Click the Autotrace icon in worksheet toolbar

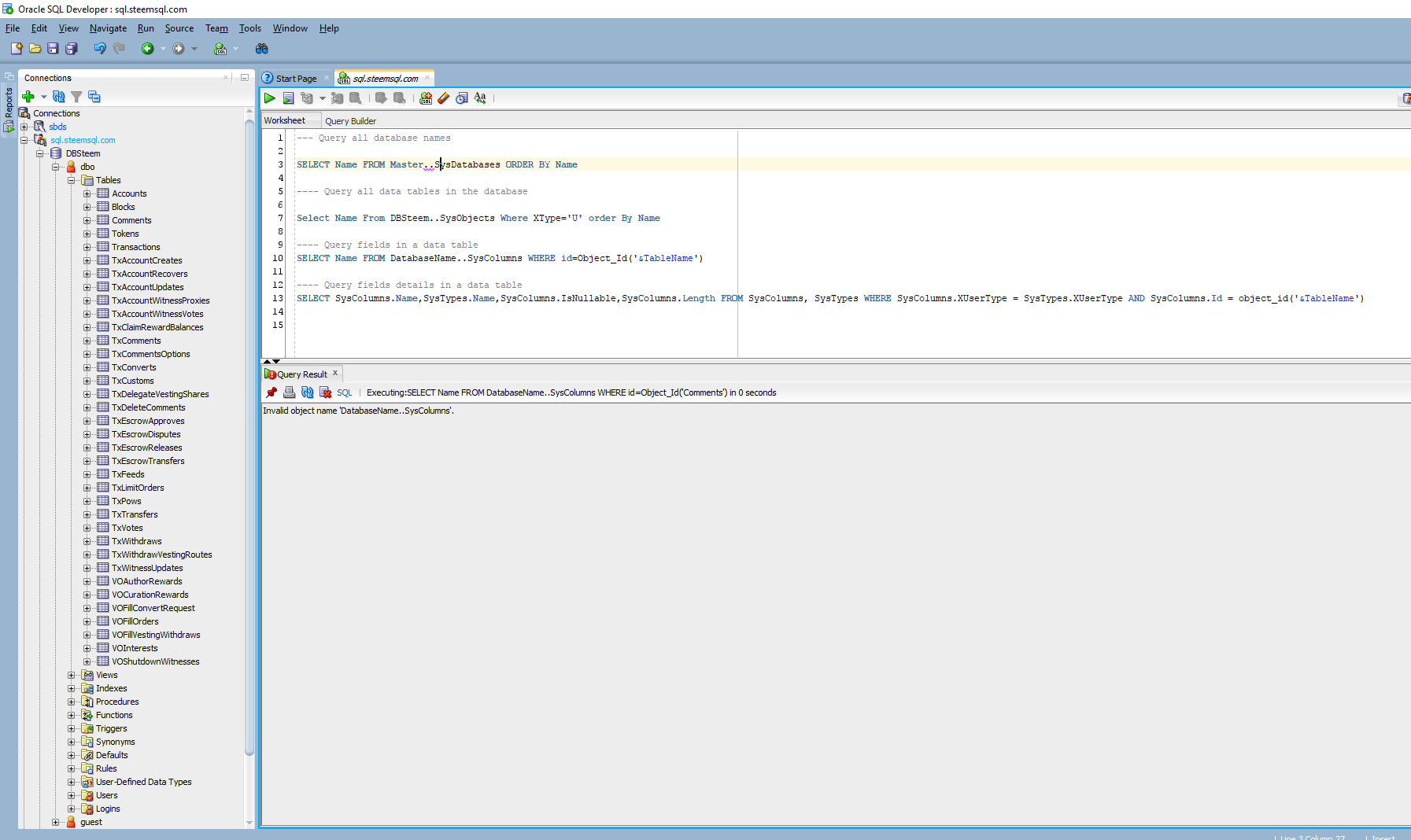point(337,98)
